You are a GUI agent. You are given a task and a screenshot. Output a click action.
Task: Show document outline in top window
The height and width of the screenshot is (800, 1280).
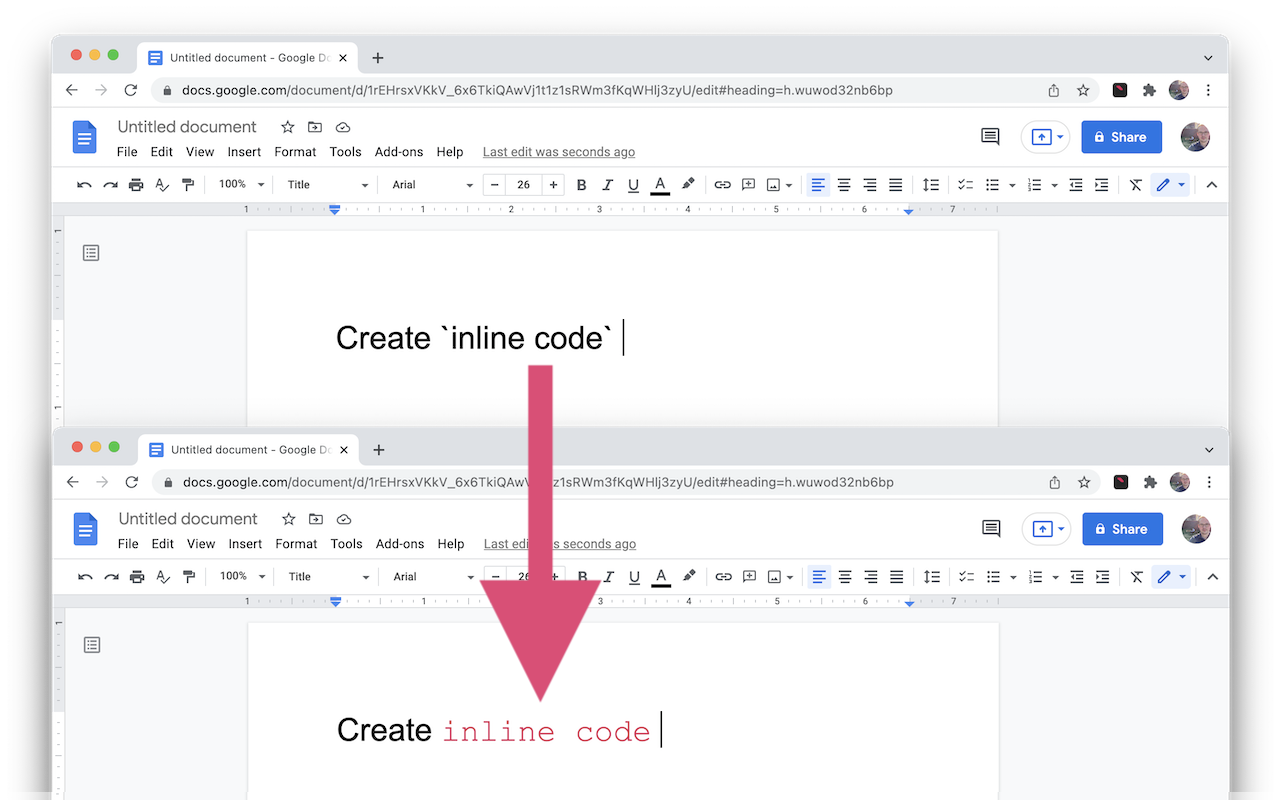tap(91, 253)
